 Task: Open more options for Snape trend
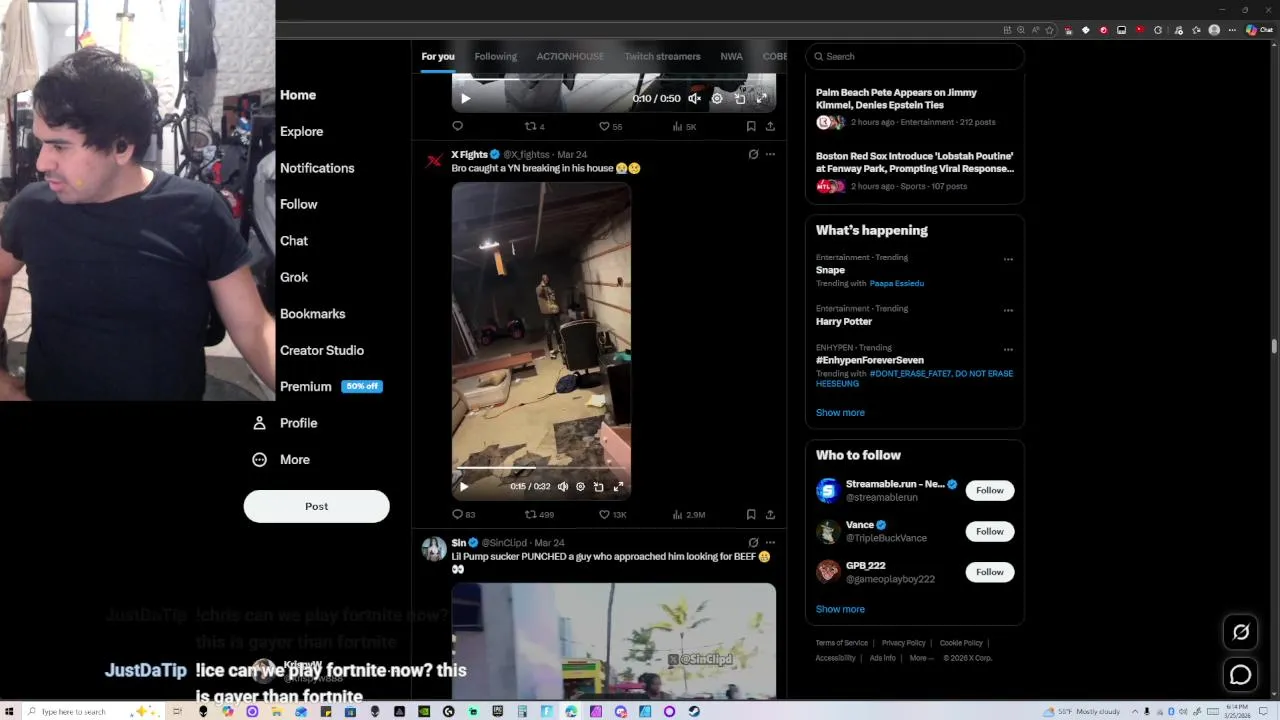click(x=1008, y=259)
